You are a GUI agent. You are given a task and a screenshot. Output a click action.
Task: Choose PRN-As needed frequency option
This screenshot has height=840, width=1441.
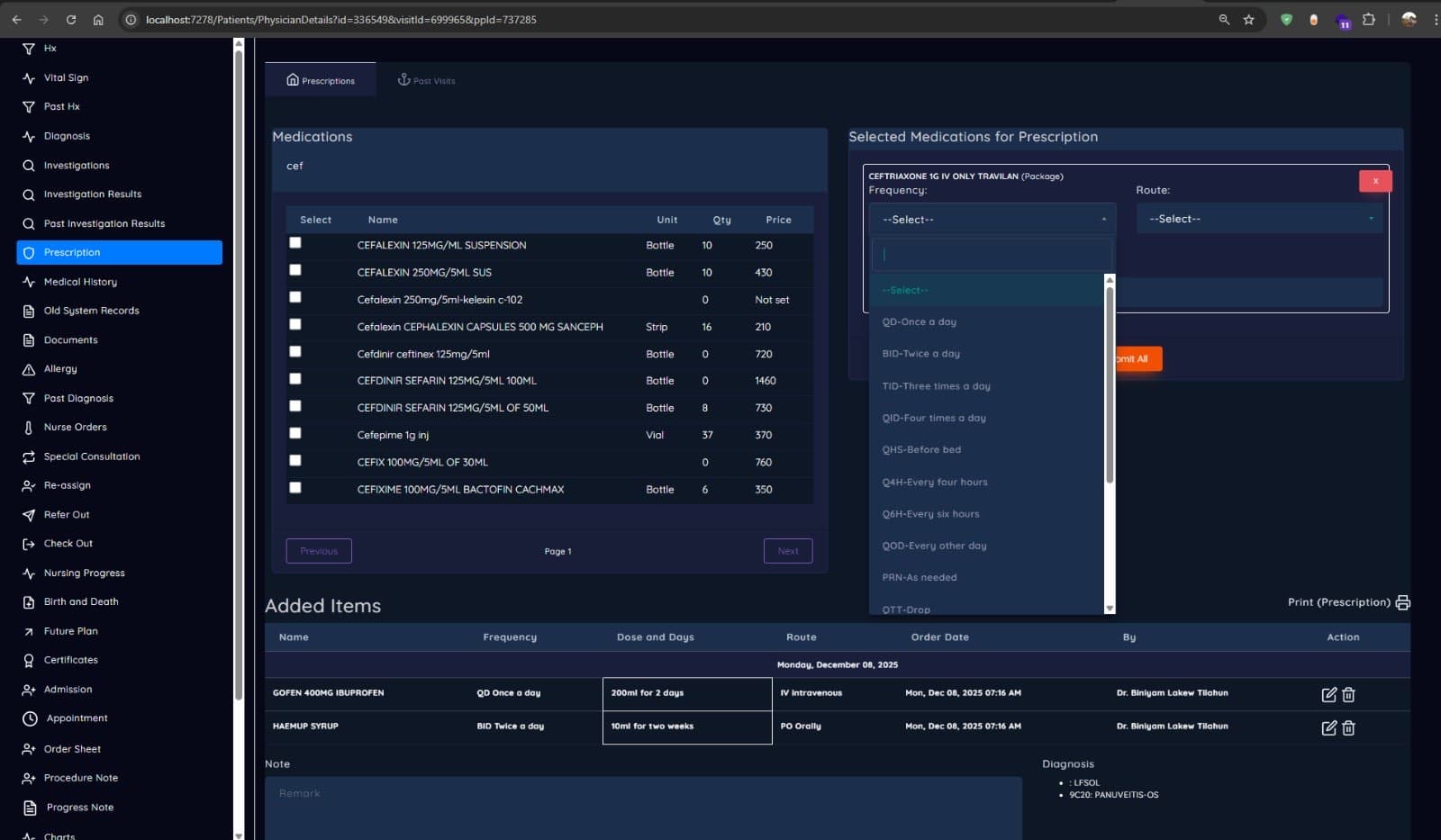[986, 577]
